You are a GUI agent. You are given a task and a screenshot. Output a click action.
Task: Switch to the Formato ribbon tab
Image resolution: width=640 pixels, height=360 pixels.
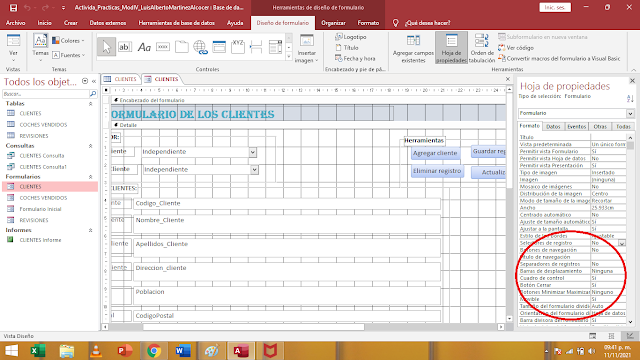pos(368,23)
